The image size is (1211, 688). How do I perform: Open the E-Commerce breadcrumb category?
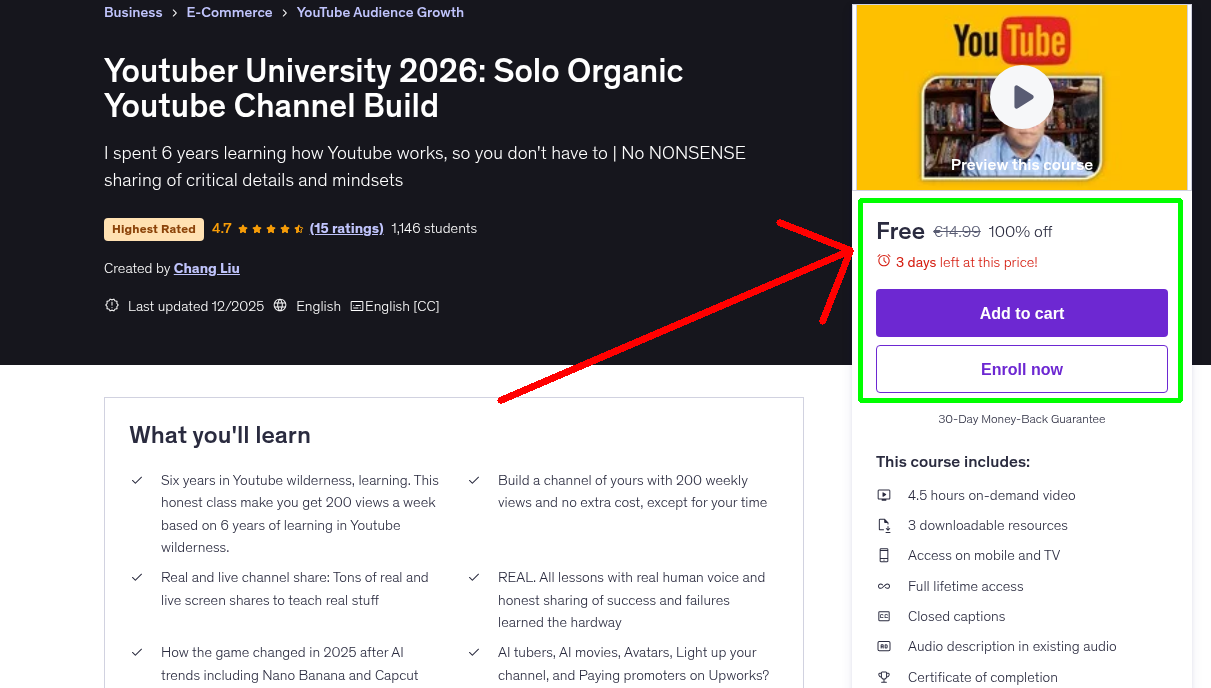pyautogui.click(x=229, y=12)
